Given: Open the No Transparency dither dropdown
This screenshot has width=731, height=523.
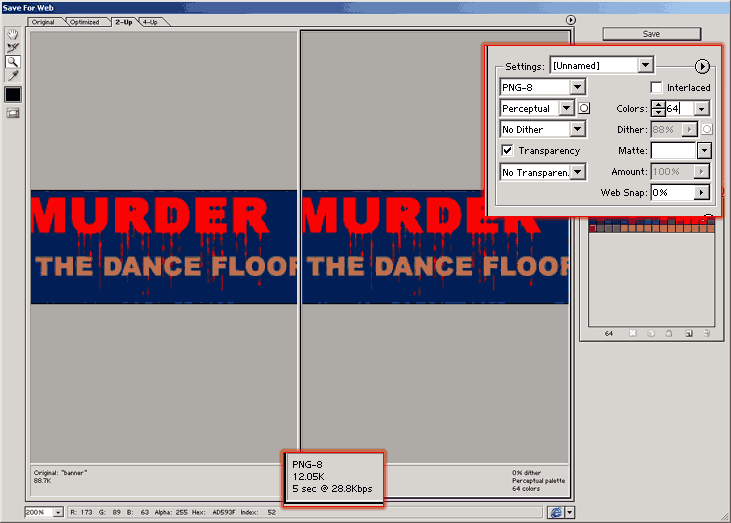Looking at the screenshot, I should point(543,172).
